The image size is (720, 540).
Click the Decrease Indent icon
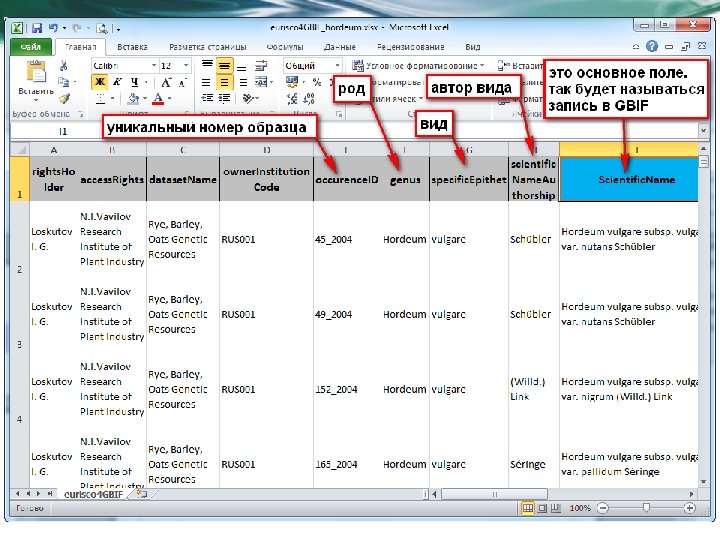(208, 98)
